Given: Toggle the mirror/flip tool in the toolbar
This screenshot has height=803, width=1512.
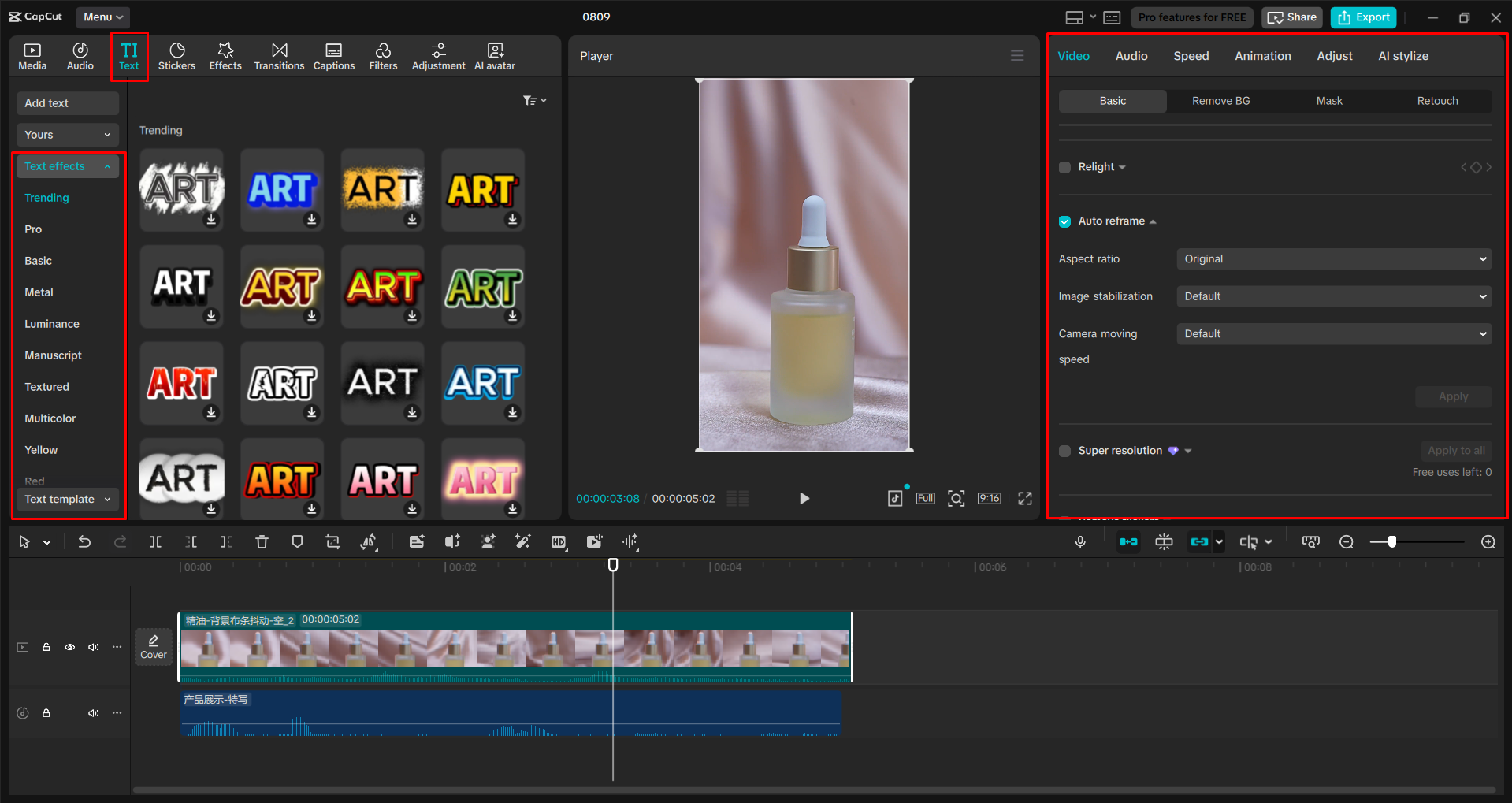Looking at the screenshot, I should coord(369,541).
